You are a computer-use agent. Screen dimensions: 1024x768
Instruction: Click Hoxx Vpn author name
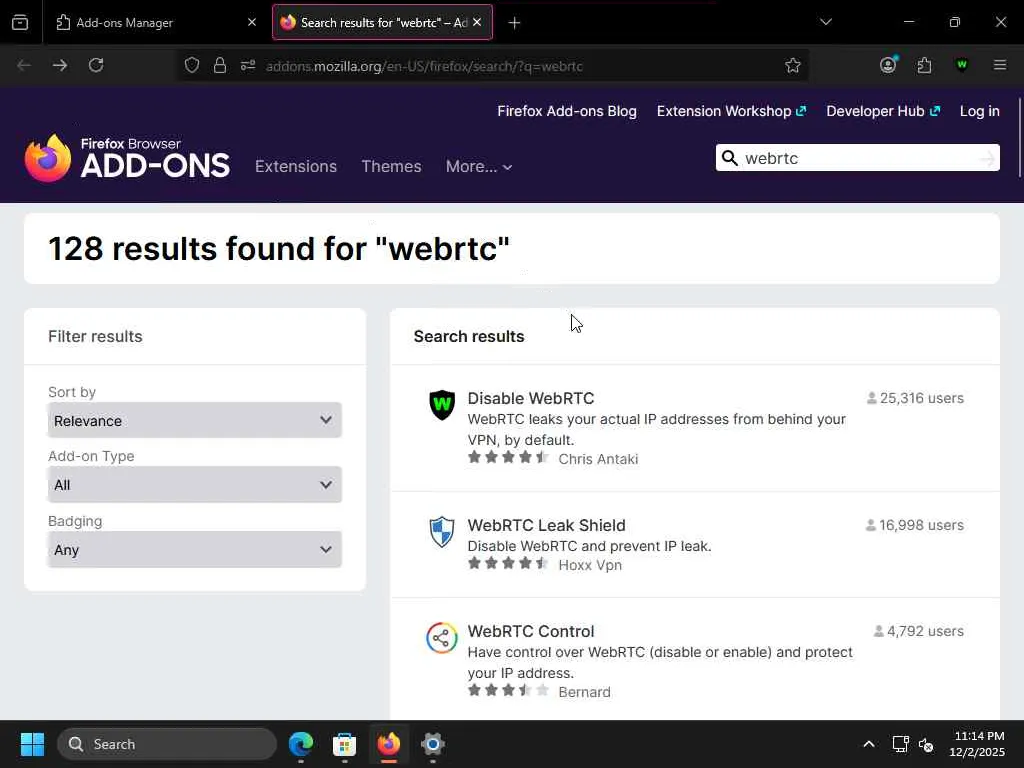click(590, 565)
